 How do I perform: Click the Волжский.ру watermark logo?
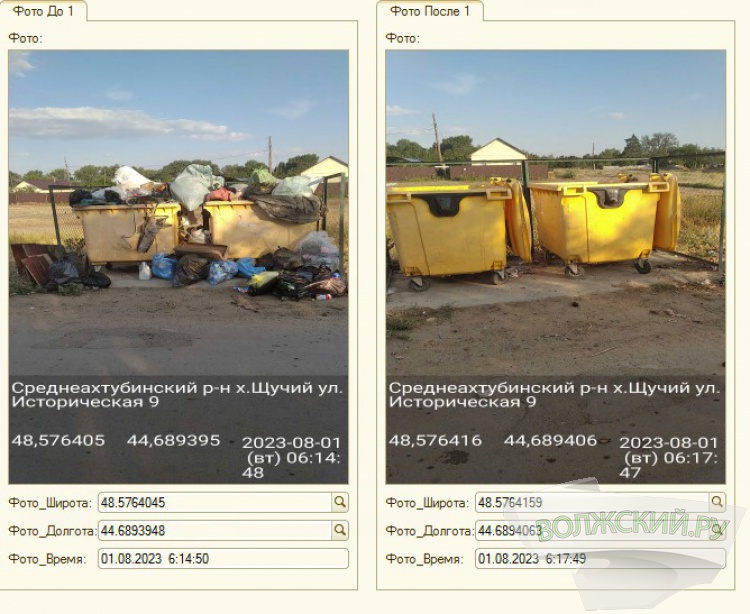tap(631, 525)
